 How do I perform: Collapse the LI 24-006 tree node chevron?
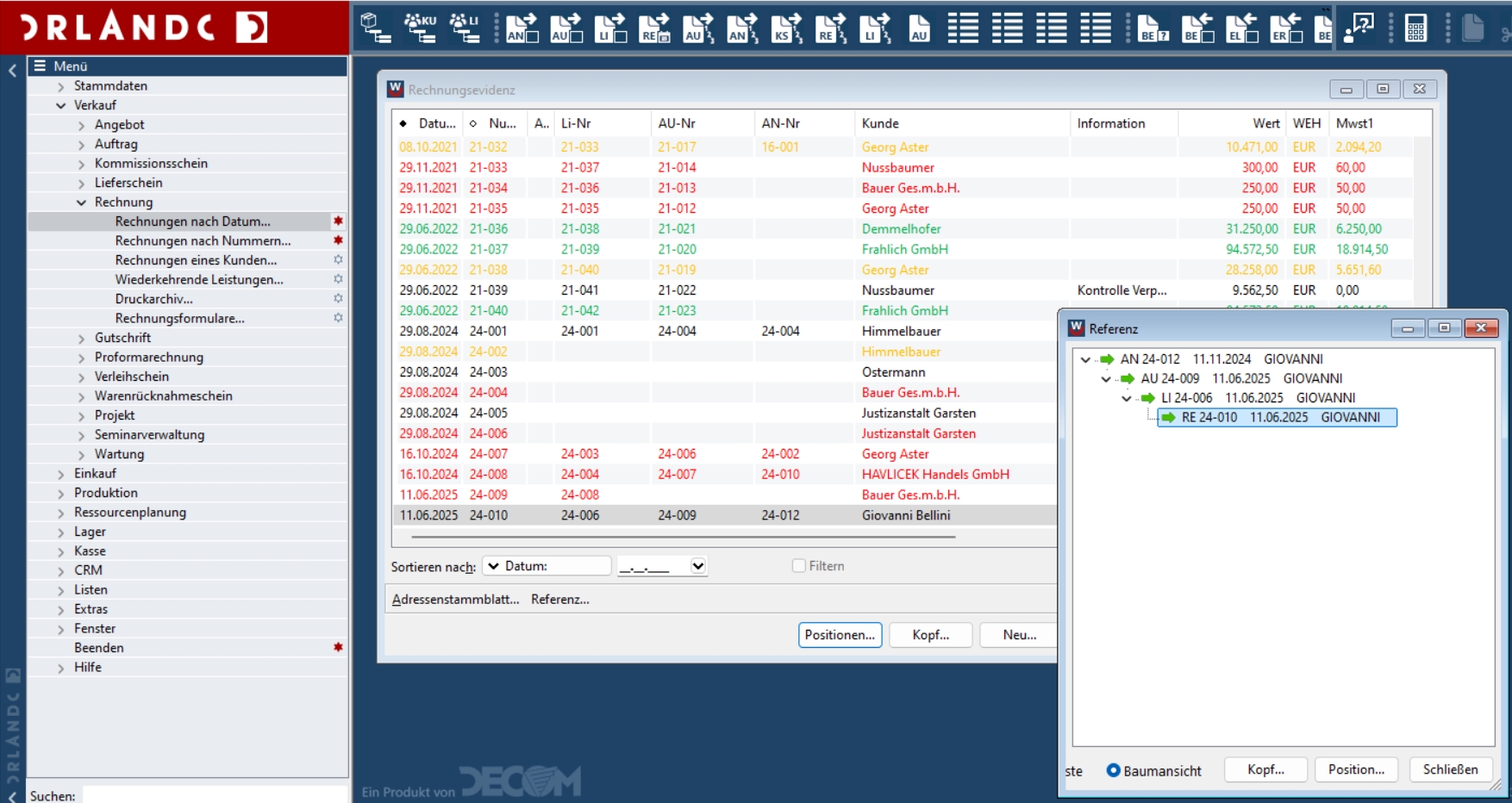point(1127,398)
